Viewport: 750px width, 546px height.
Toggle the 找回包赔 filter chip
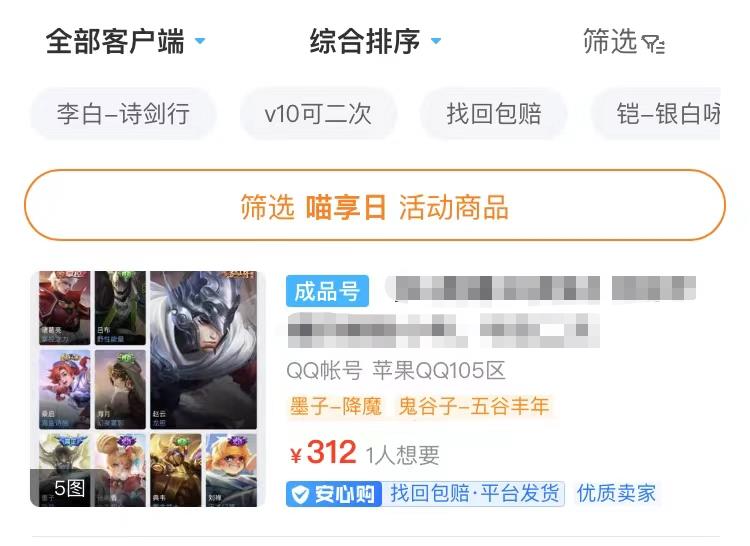point(494,114)
